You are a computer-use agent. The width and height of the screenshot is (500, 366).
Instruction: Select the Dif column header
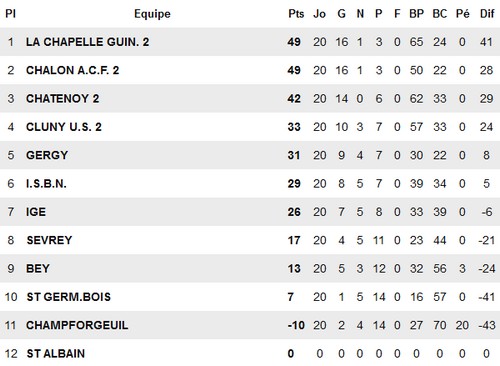487,14
